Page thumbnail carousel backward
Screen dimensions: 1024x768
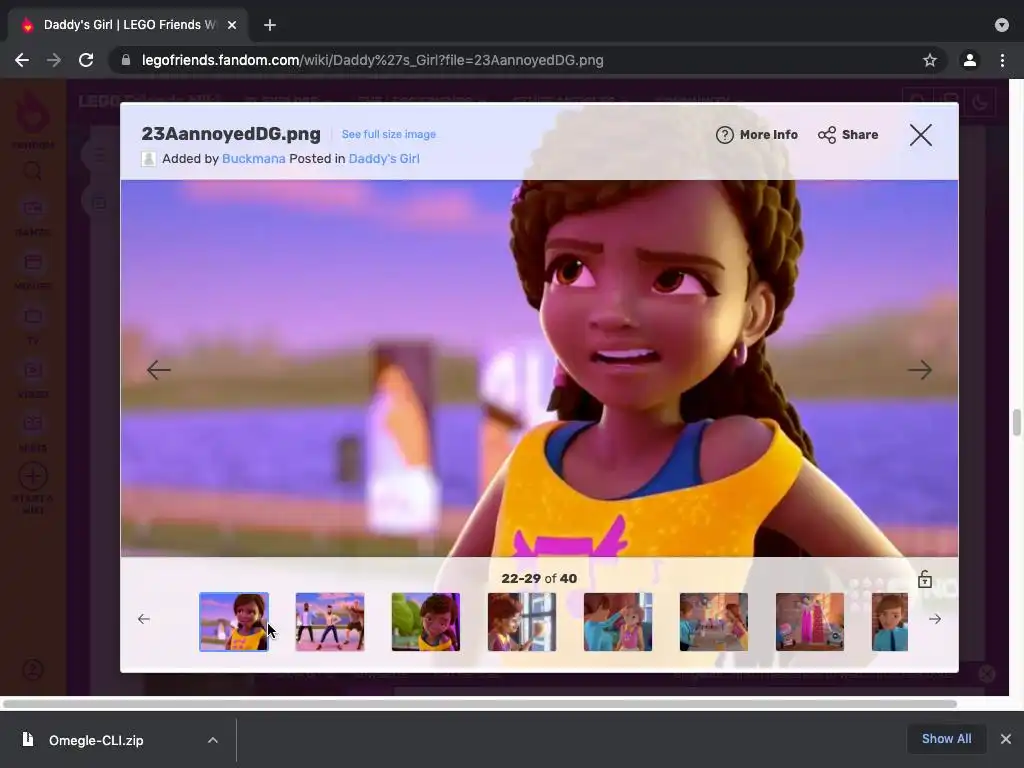144,619
